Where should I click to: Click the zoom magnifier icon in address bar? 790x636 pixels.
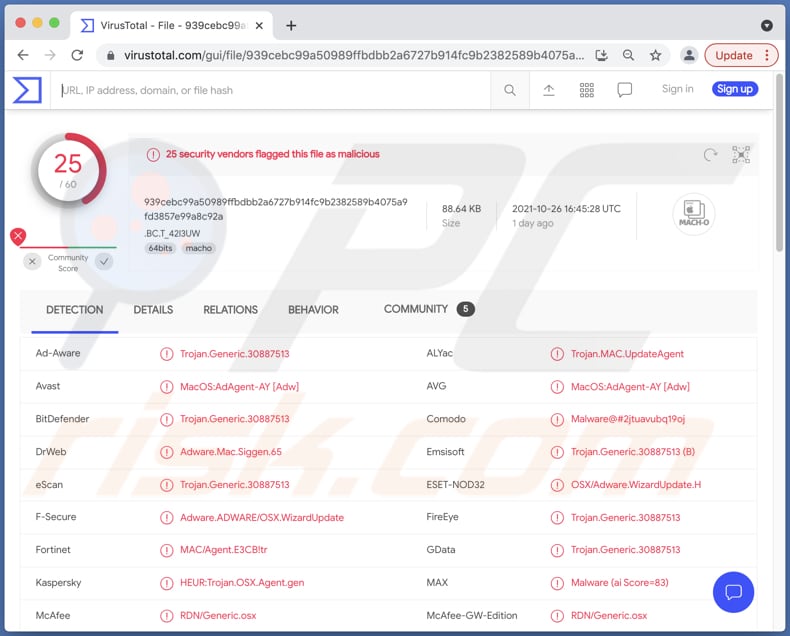[628, 55]
